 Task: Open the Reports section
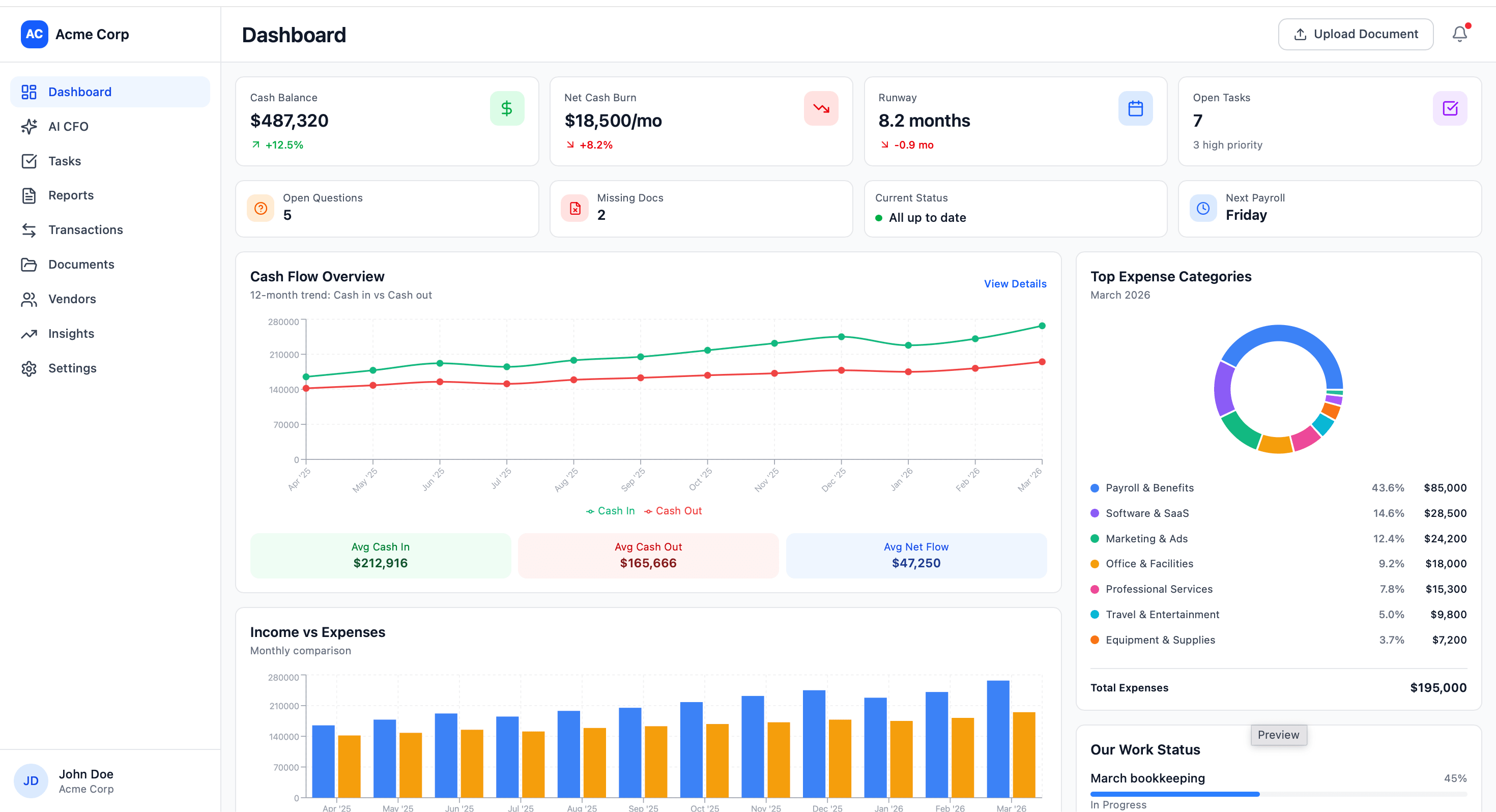(x=110, y=196)
